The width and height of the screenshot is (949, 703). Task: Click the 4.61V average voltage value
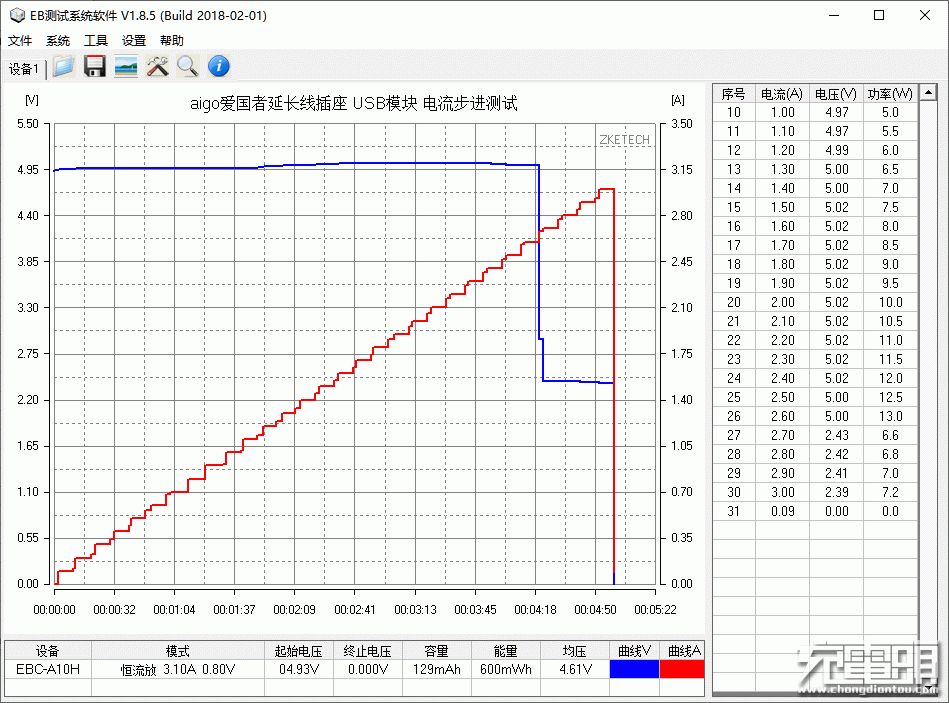tap(575, 669)
